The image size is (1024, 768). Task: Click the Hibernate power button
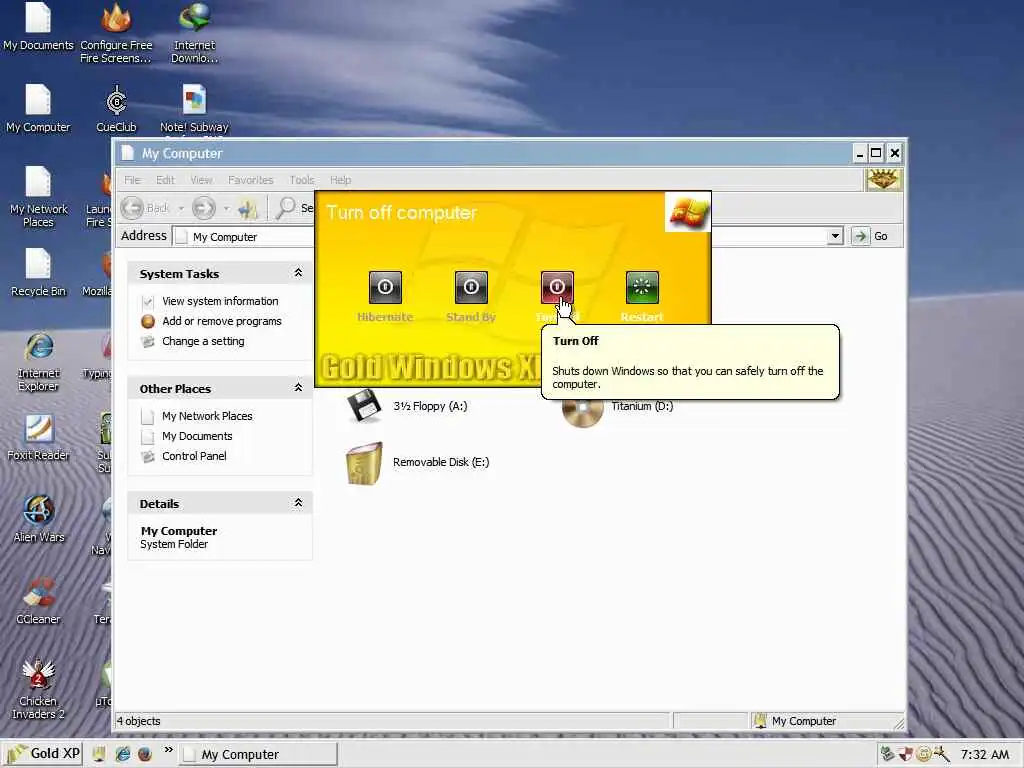tap(385, 287)
